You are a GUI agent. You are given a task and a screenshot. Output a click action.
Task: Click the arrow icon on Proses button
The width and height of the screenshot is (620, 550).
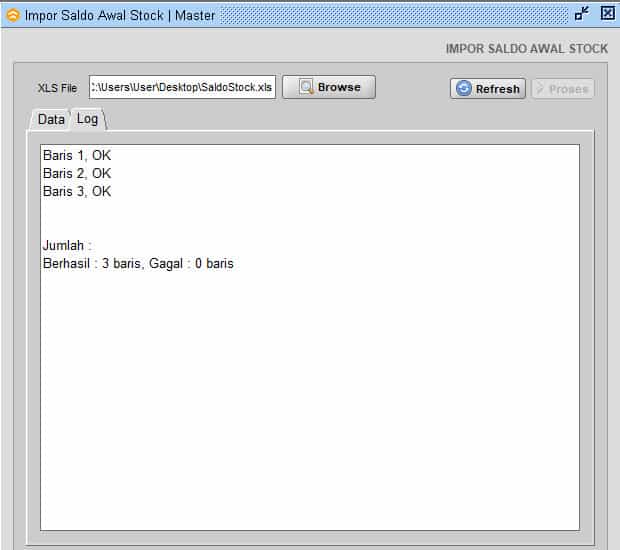pyautogui.click(x=540, y=89)
